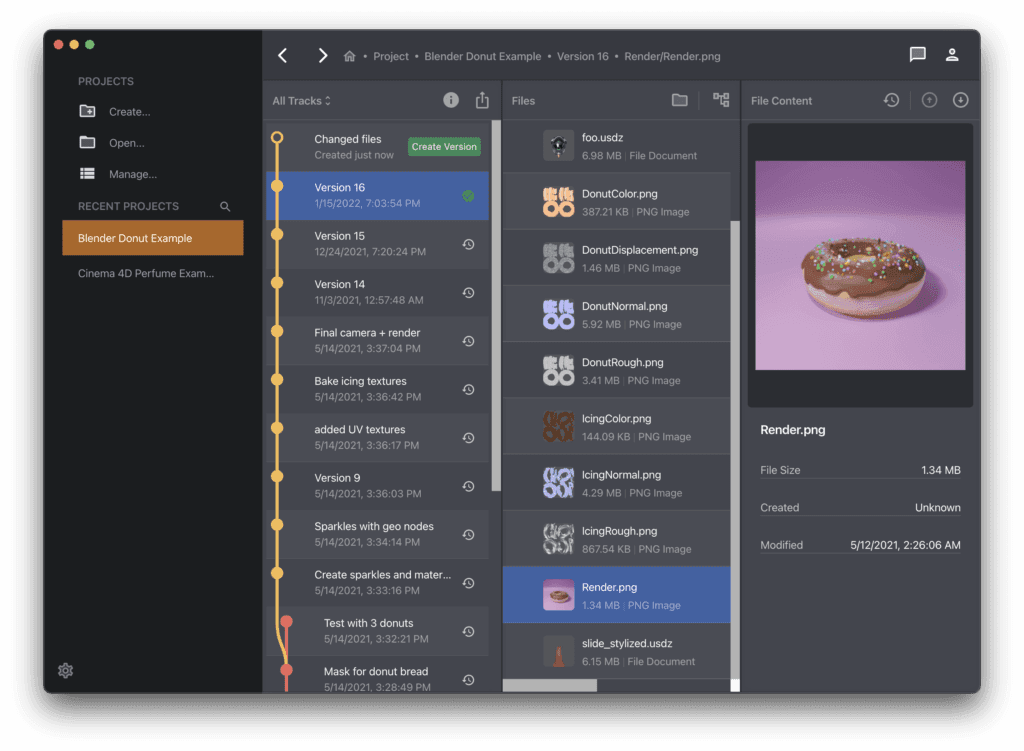This screenshot has width=1024, height=751.
Task: Select the IcingRough.png file
Action: pos(616,539)
